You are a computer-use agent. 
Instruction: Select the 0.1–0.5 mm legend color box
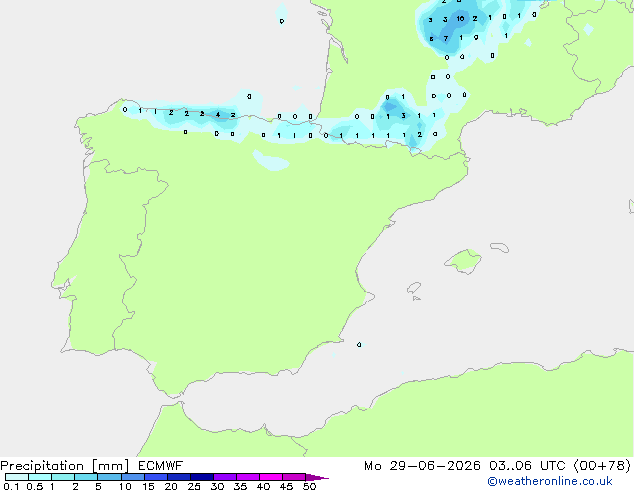coord(17,477)
